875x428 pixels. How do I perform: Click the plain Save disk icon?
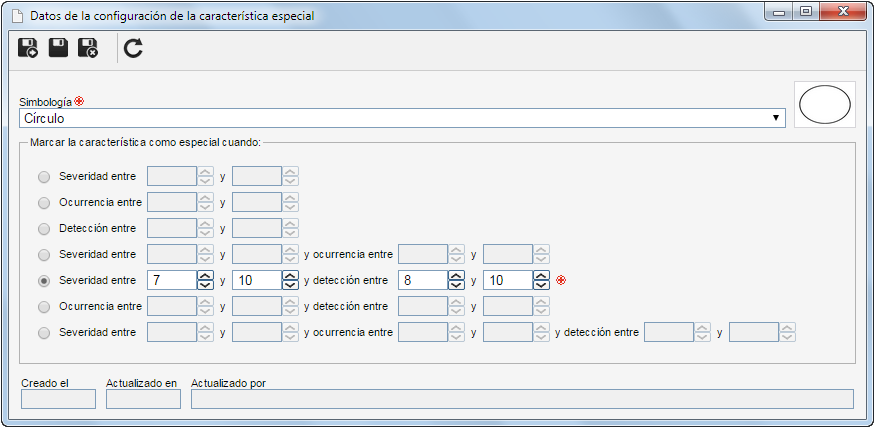tap(58, 48)
